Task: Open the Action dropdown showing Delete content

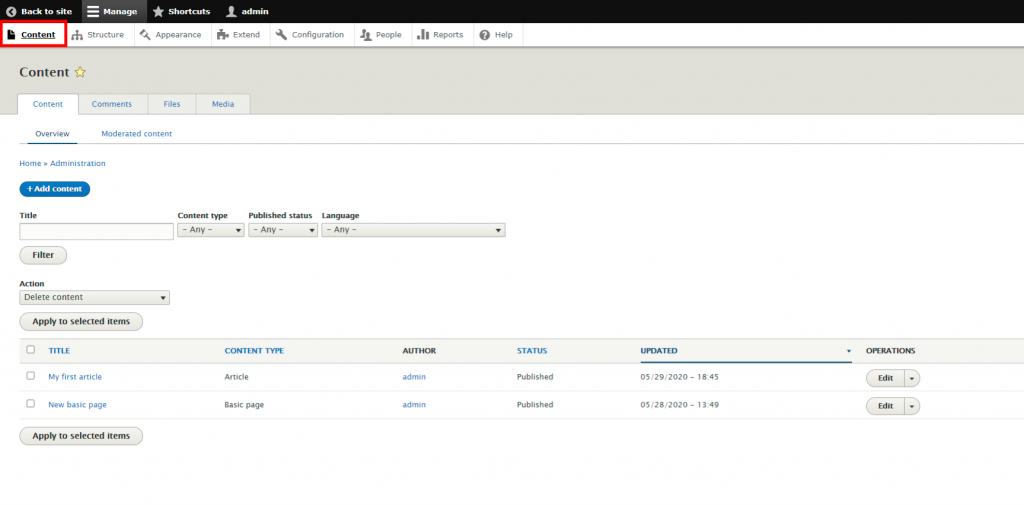Action: click(x=94, y=297)
